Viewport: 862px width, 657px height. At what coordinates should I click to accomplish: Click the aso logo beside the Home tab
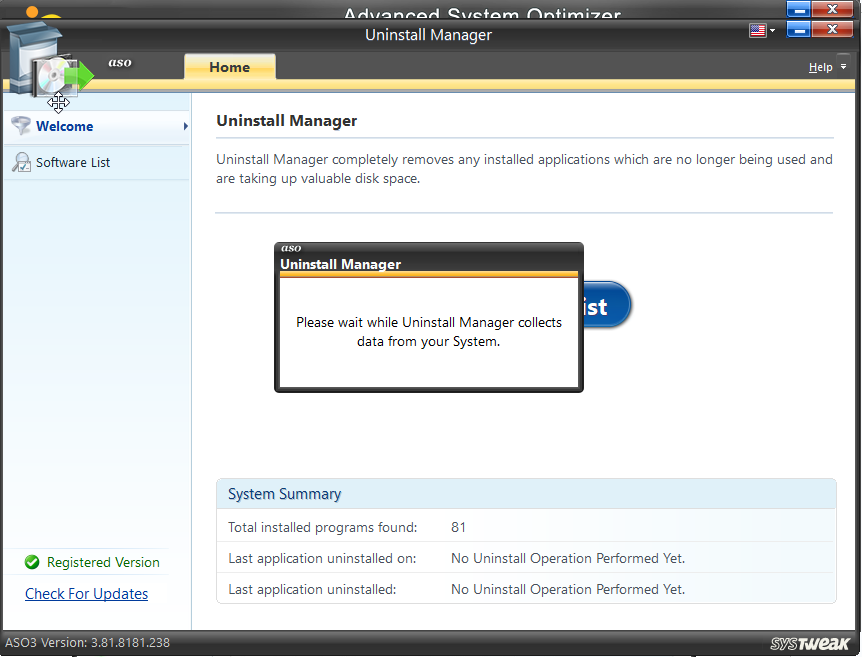click(120, 64)
